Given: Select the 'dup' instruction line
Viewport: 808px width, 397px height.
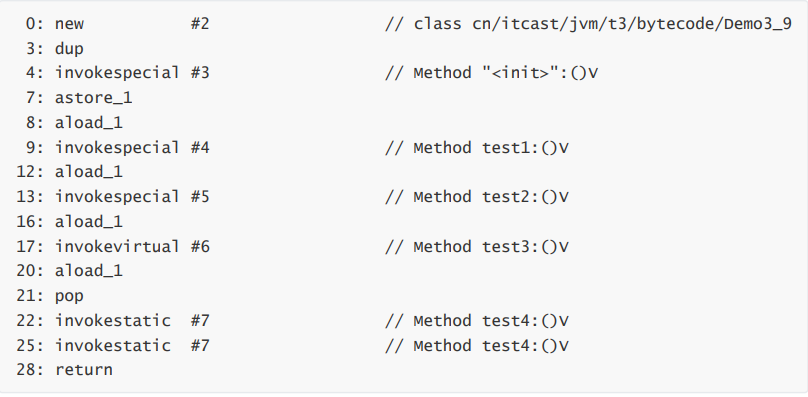Looking at the screenshot, I should [x=69, y=48].
